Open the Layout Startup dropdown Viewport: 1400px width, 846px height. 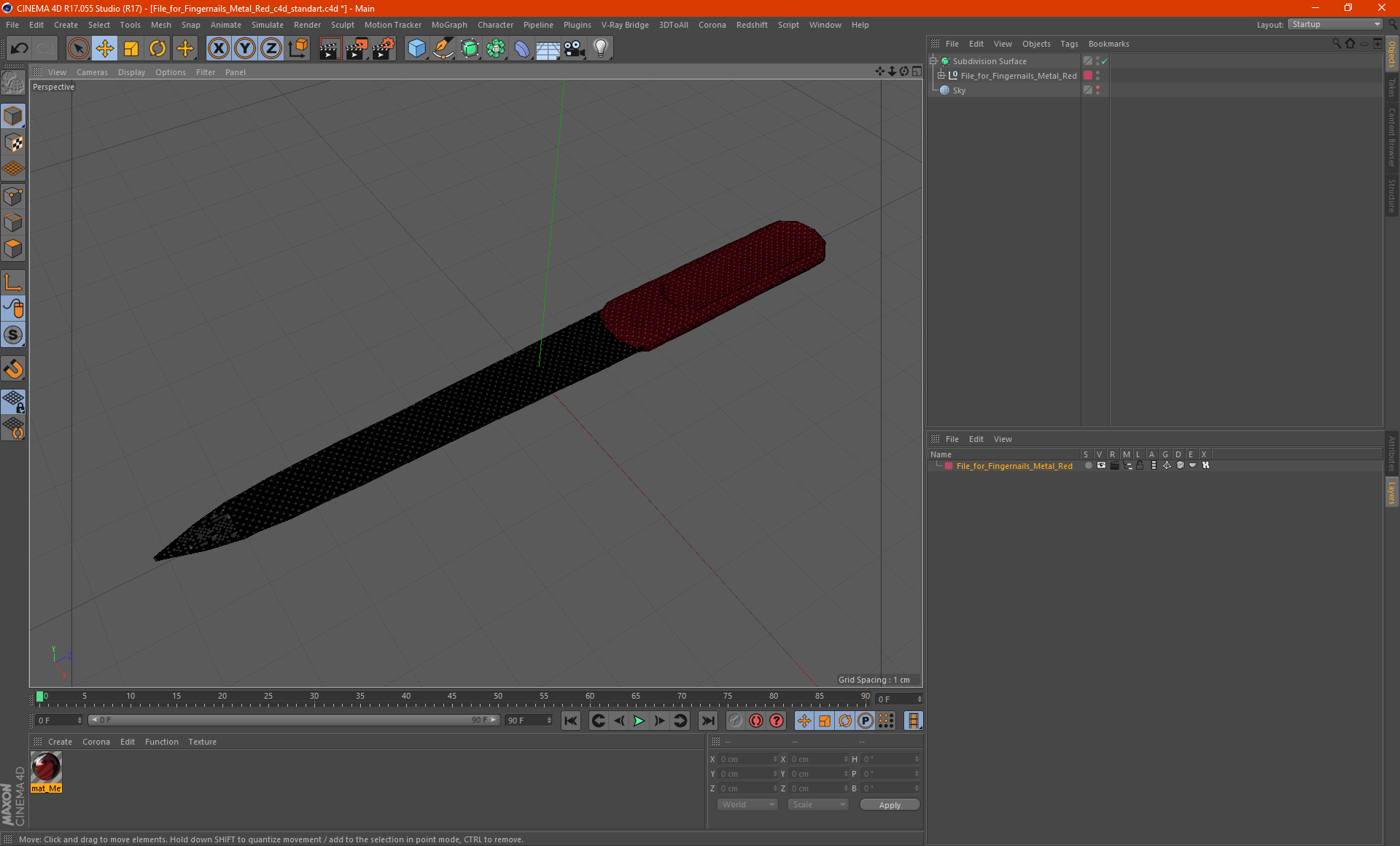pos(1336,24)
